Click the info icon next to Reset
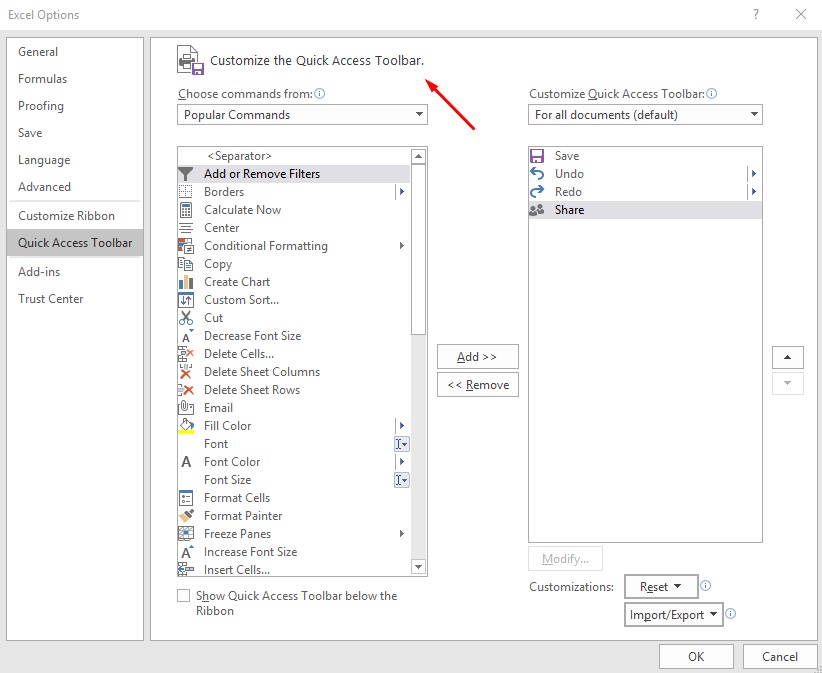 pos(706,585)
